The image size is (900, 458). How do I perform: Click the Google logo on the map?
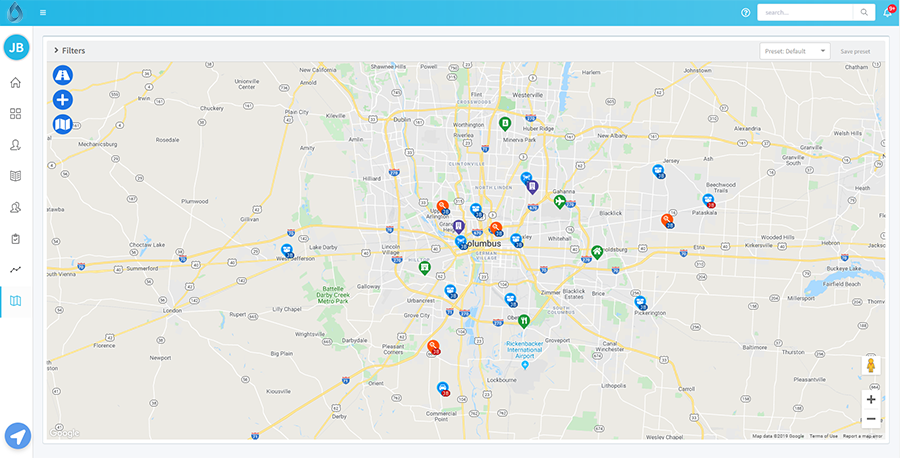click(x=64, y=433)
